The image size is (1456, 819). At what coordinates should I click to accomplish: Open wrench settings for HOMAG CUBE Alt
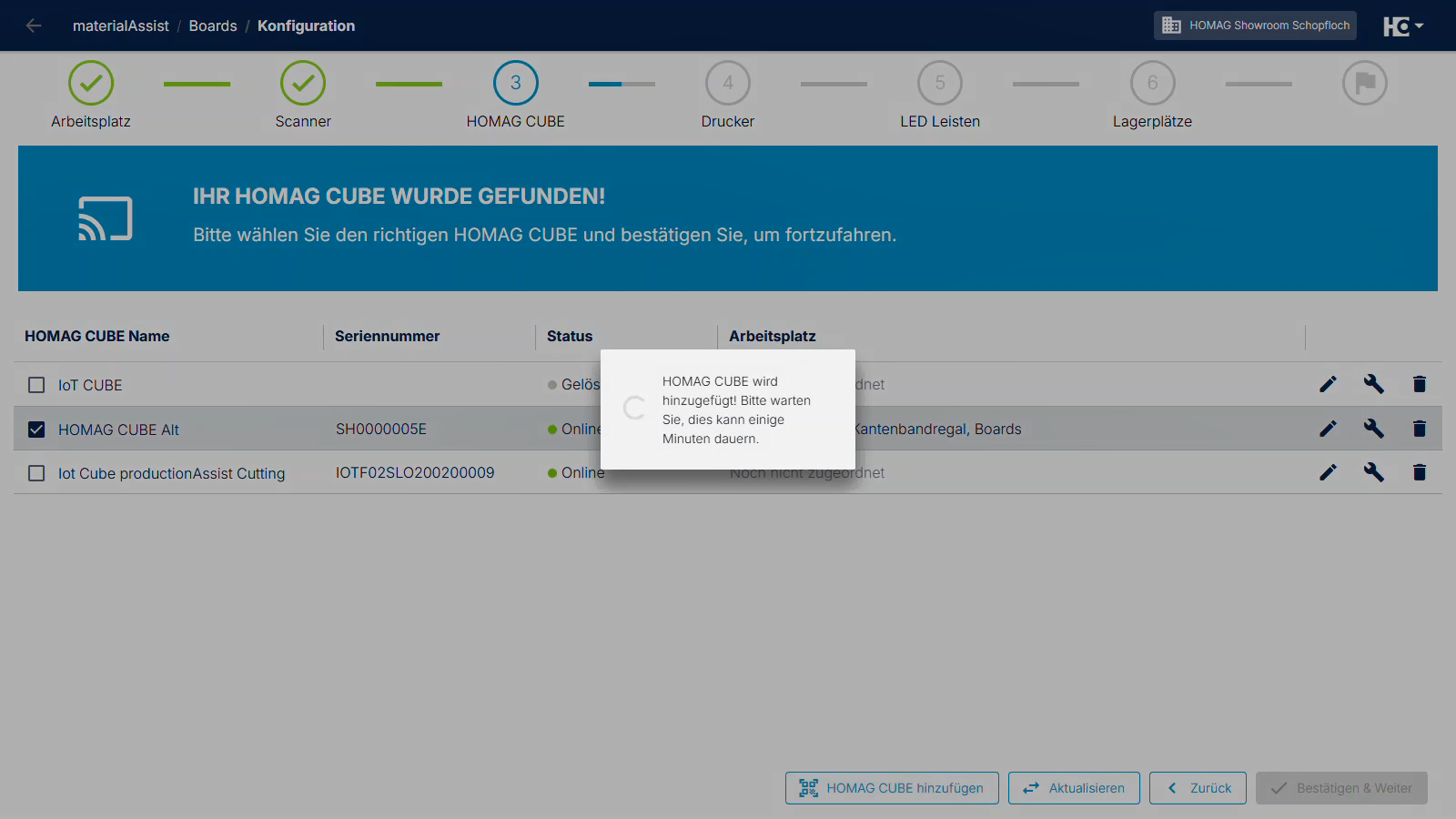(x=1373, y=429)
